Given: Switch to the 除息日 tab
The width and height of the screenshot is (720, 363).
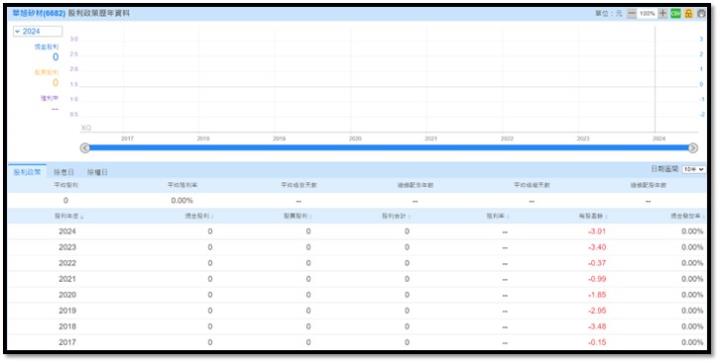Looking at the screenshot, I should pyautogui.click(x=63, y=172).
